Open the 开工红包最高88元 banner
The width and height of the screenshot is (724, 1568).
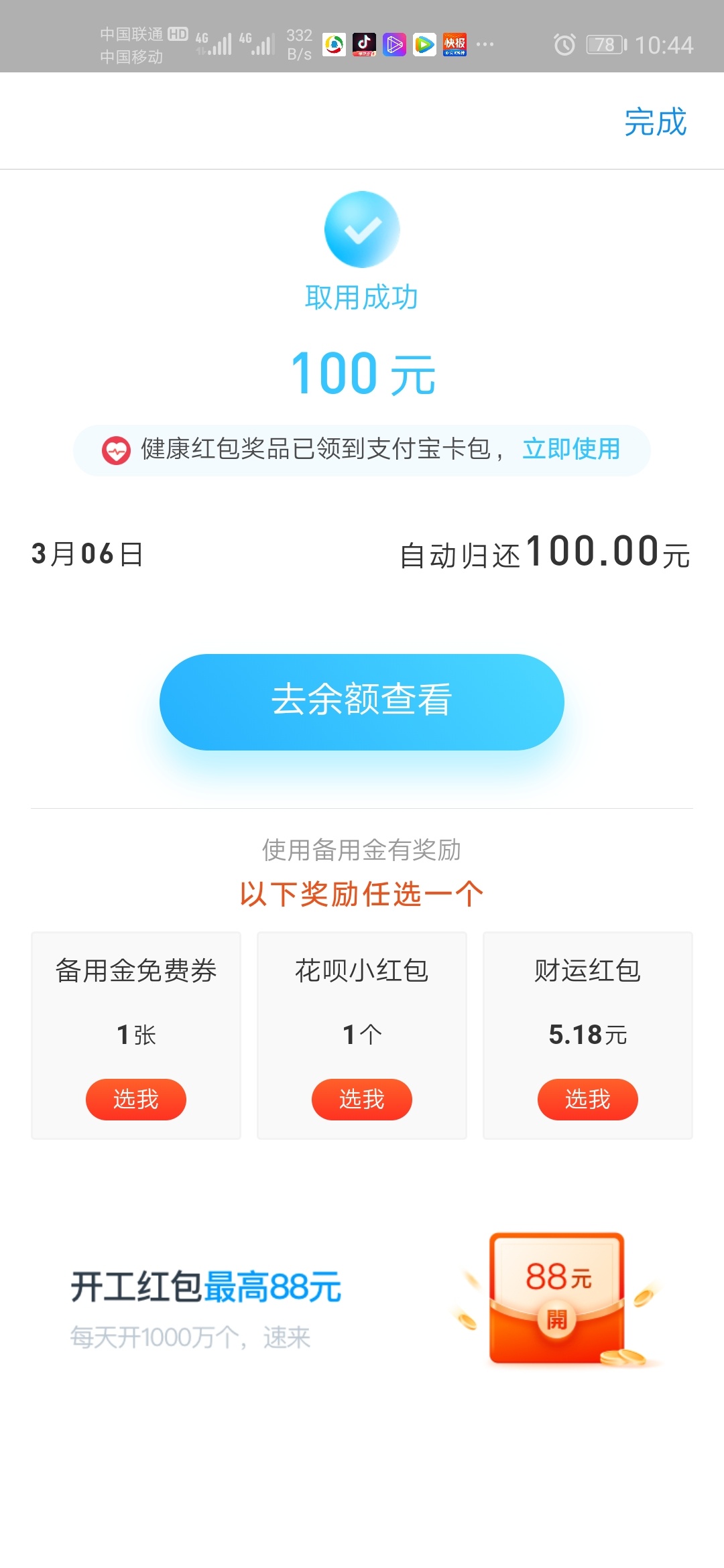click(362, 1300)
